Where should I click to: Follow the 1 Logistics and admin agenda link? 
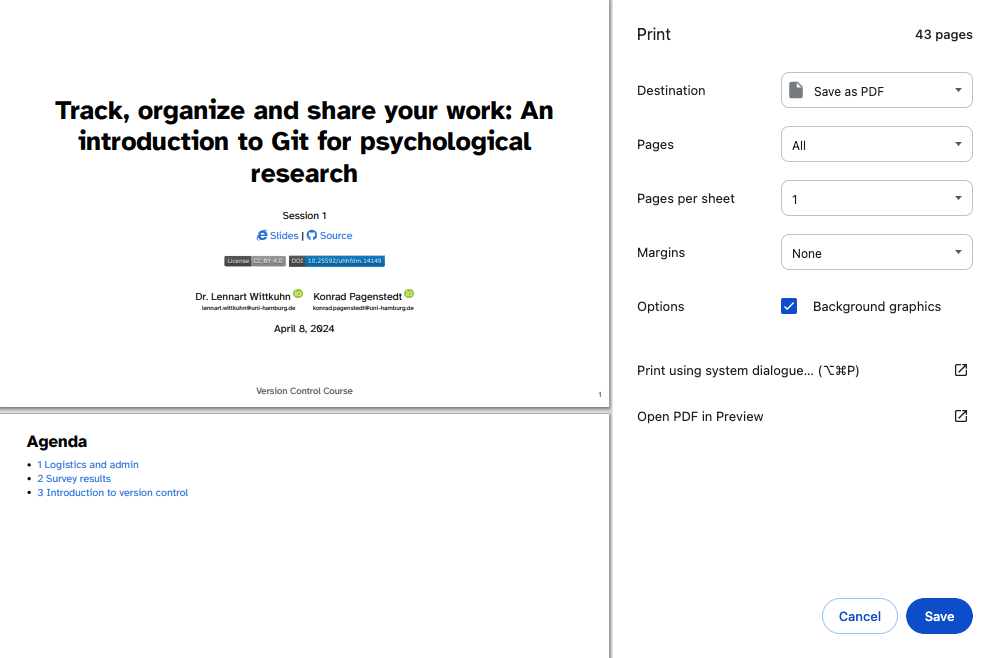tap(88, 464)
